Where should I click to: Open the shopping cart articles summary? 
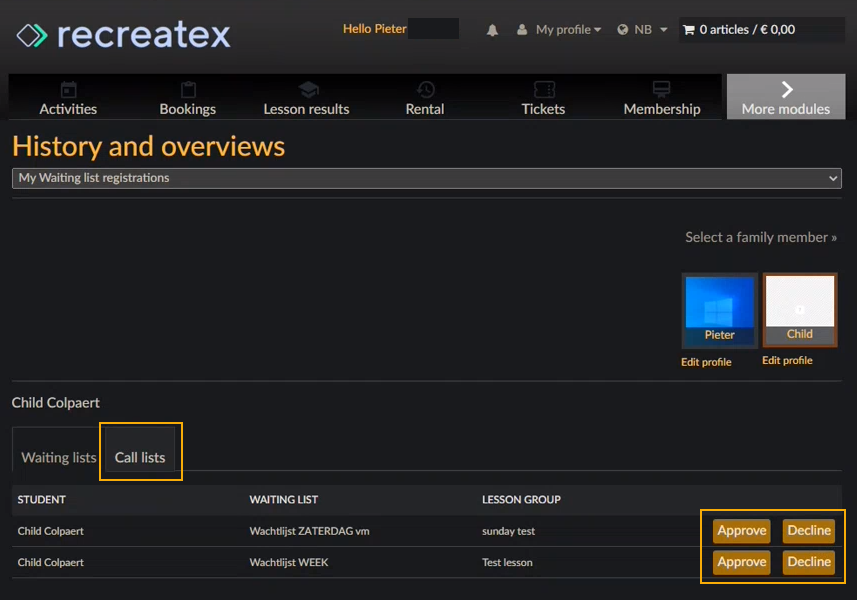tap(738, 30)
